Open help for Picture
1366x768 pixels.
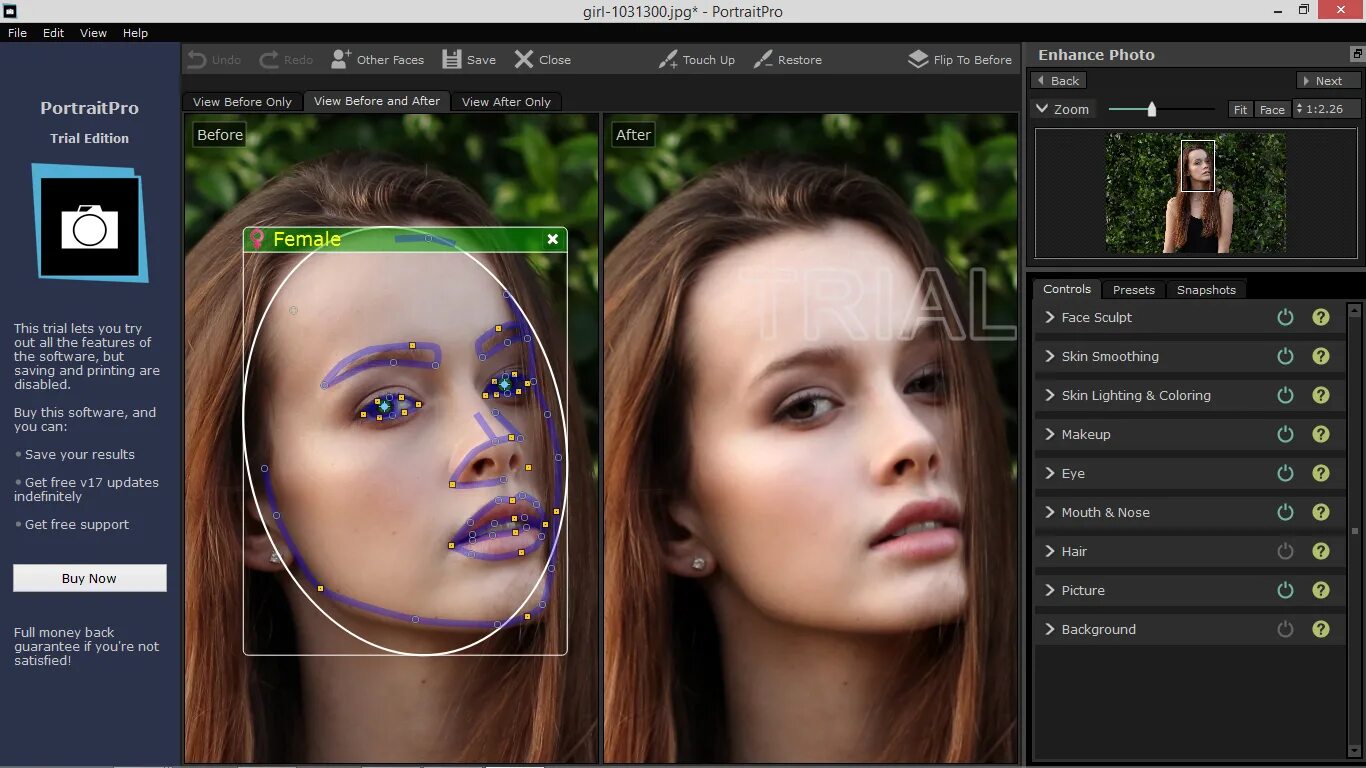[x=1321, y=590]
